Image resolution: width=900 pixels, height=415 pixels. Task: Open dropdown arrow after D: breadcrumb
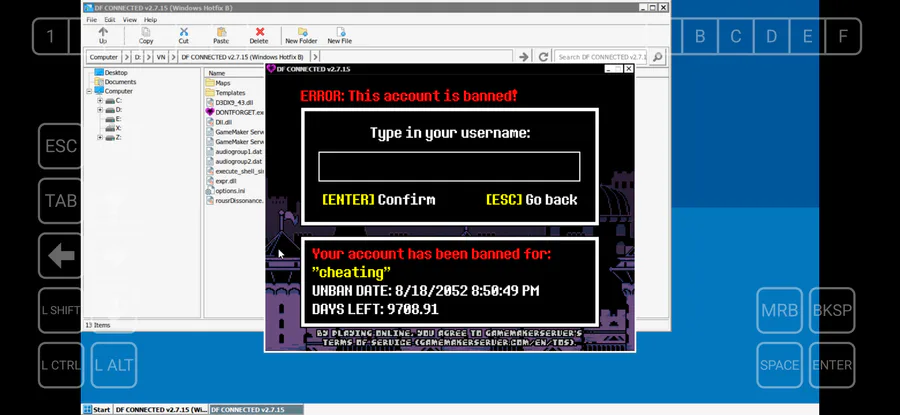(x=148, y=57)
